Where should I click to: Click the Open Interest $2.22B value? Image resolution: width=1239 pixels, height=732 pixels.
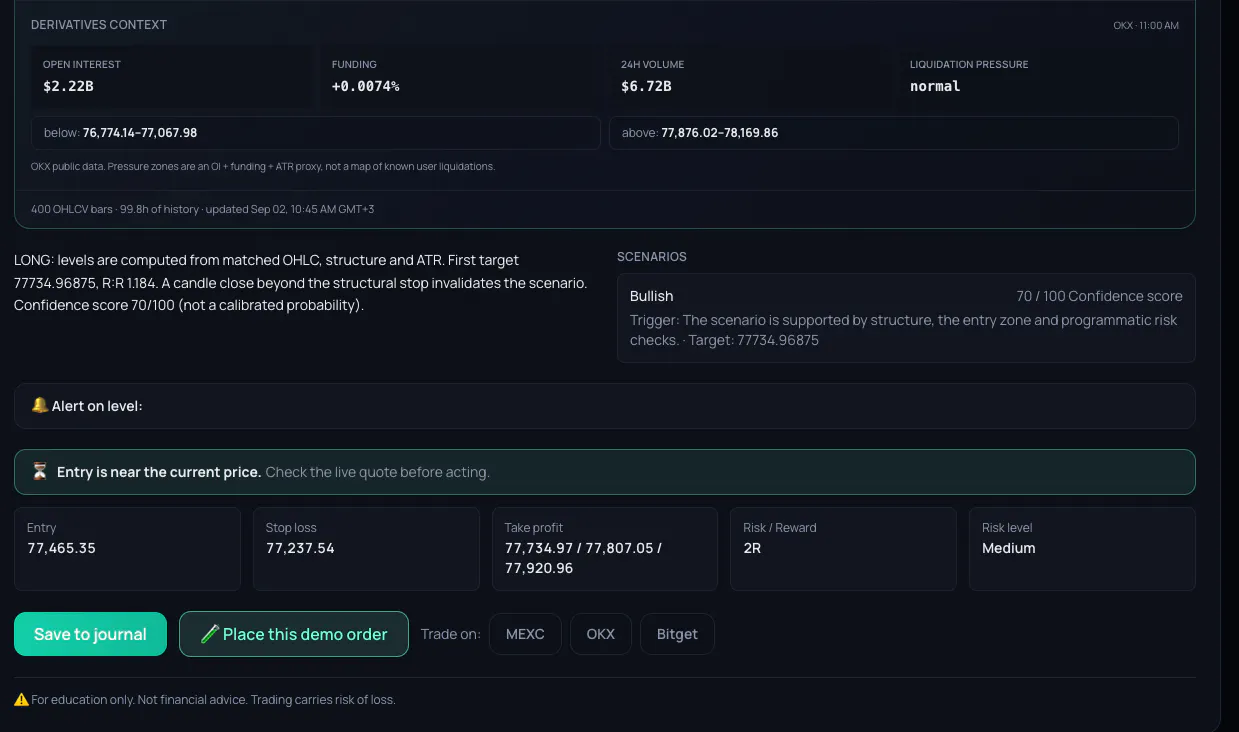(68, 86)
